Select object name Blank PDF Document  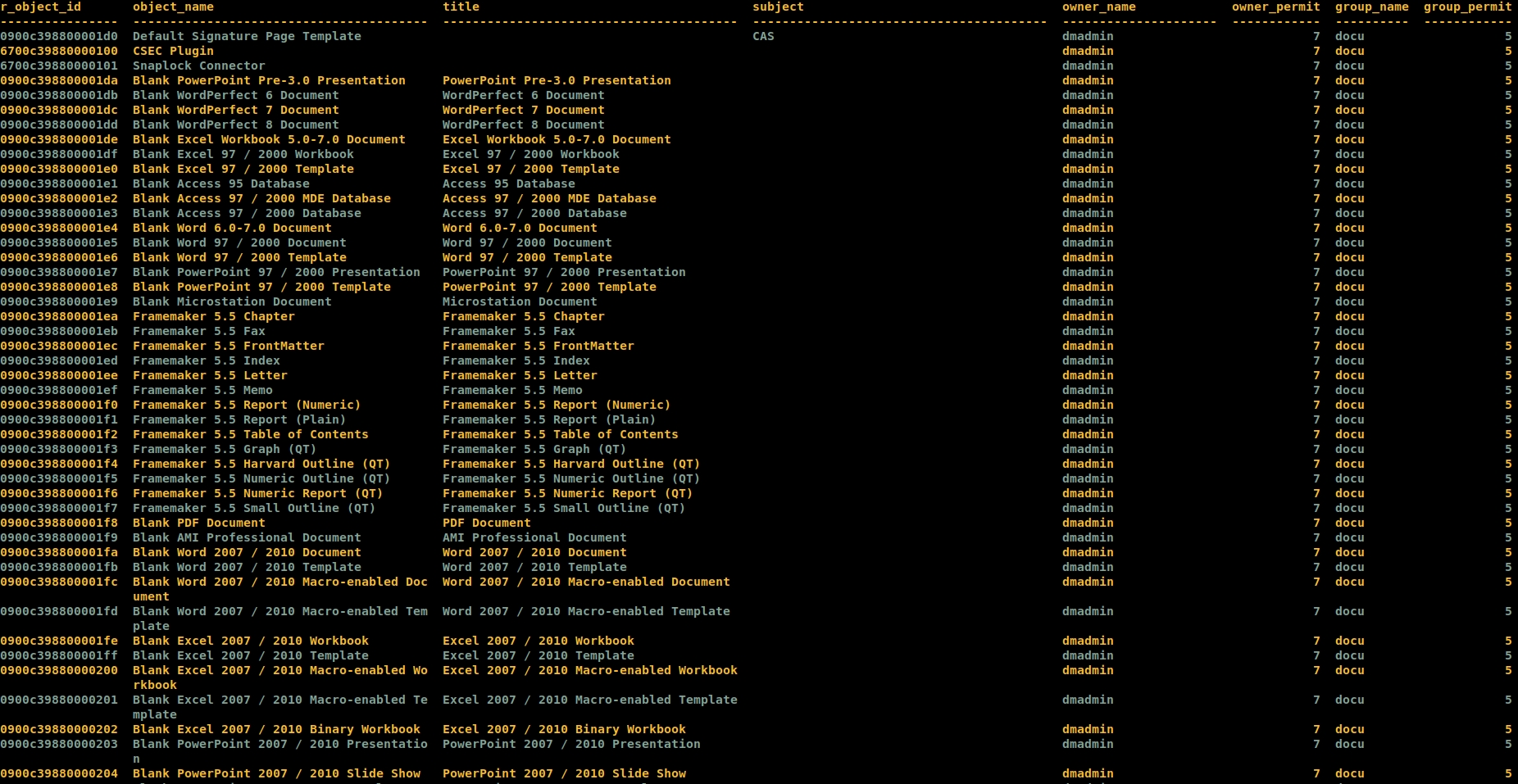(x=199, y=523)
